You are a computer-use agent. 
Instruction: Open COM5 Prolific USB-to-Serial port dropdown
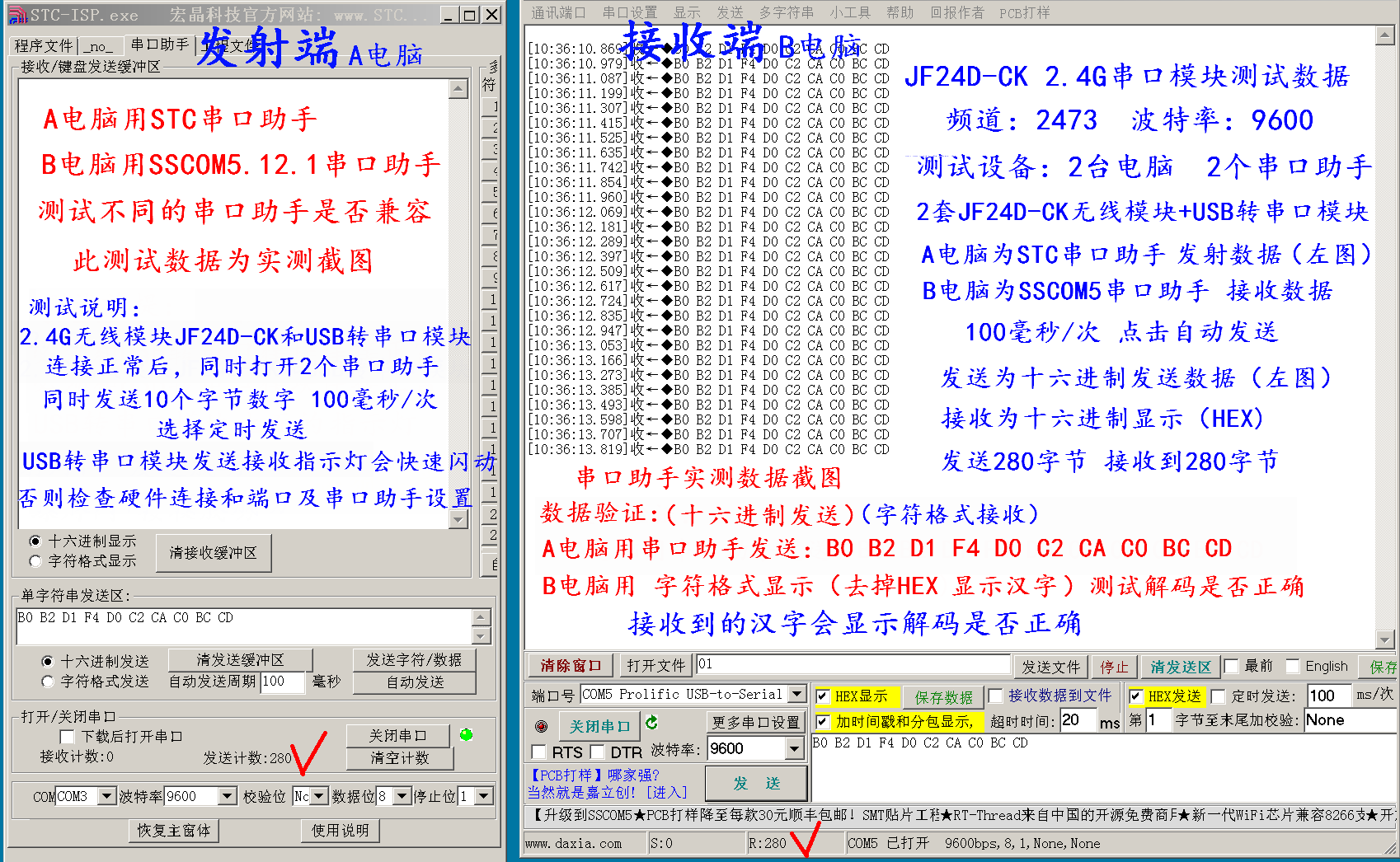pos(796,694)
